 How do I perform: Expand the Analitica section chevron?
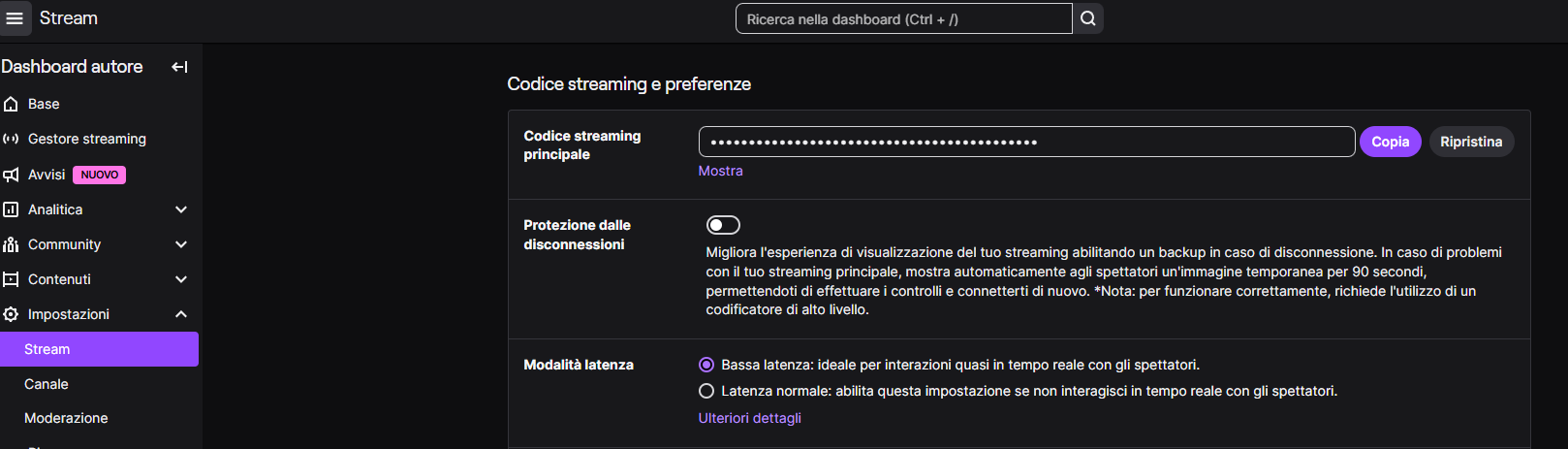(x=181, y=209)
